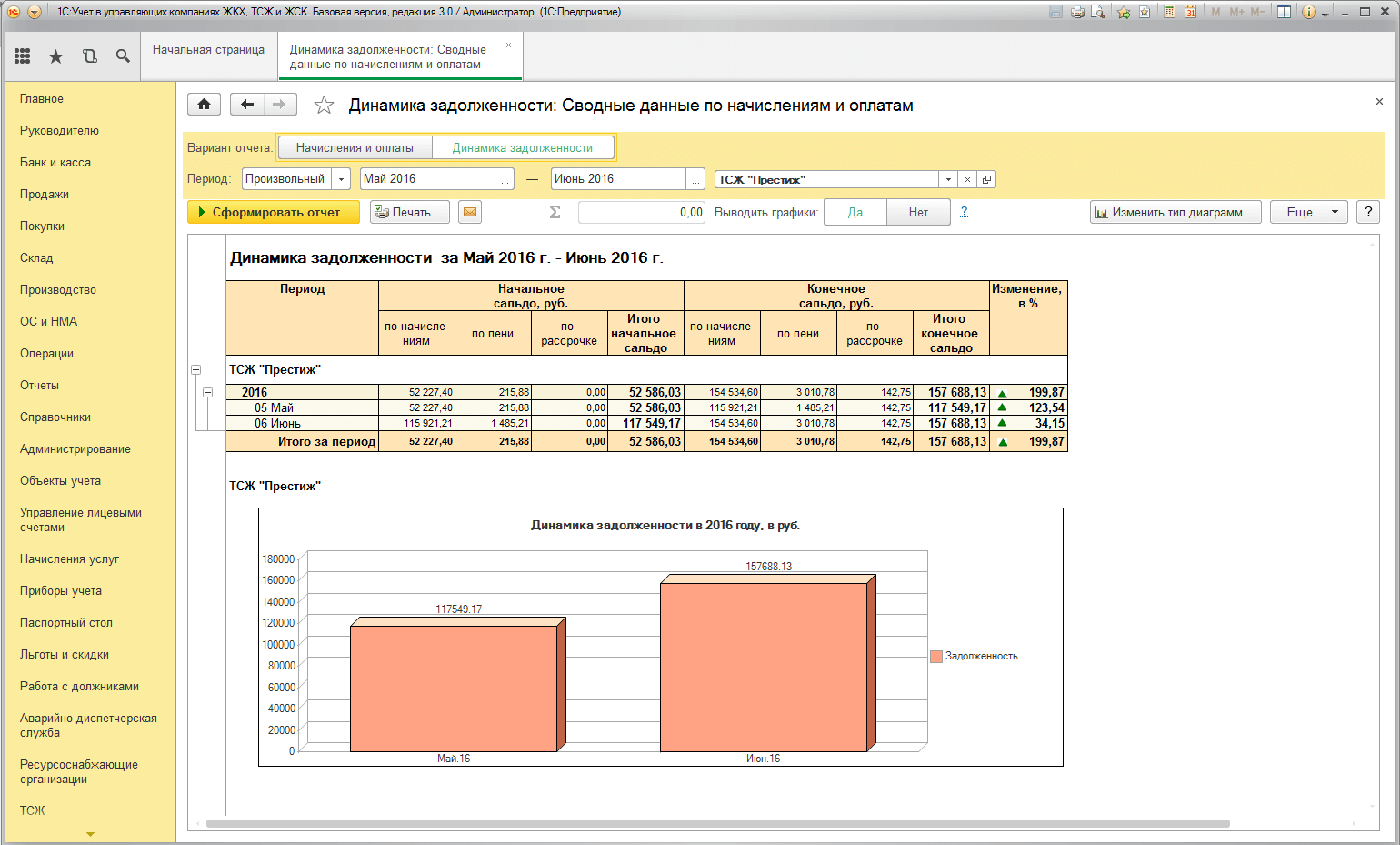1400x845 pixels.
Task: Click the start period field 'Май 2016'
Action: [427, 179]
